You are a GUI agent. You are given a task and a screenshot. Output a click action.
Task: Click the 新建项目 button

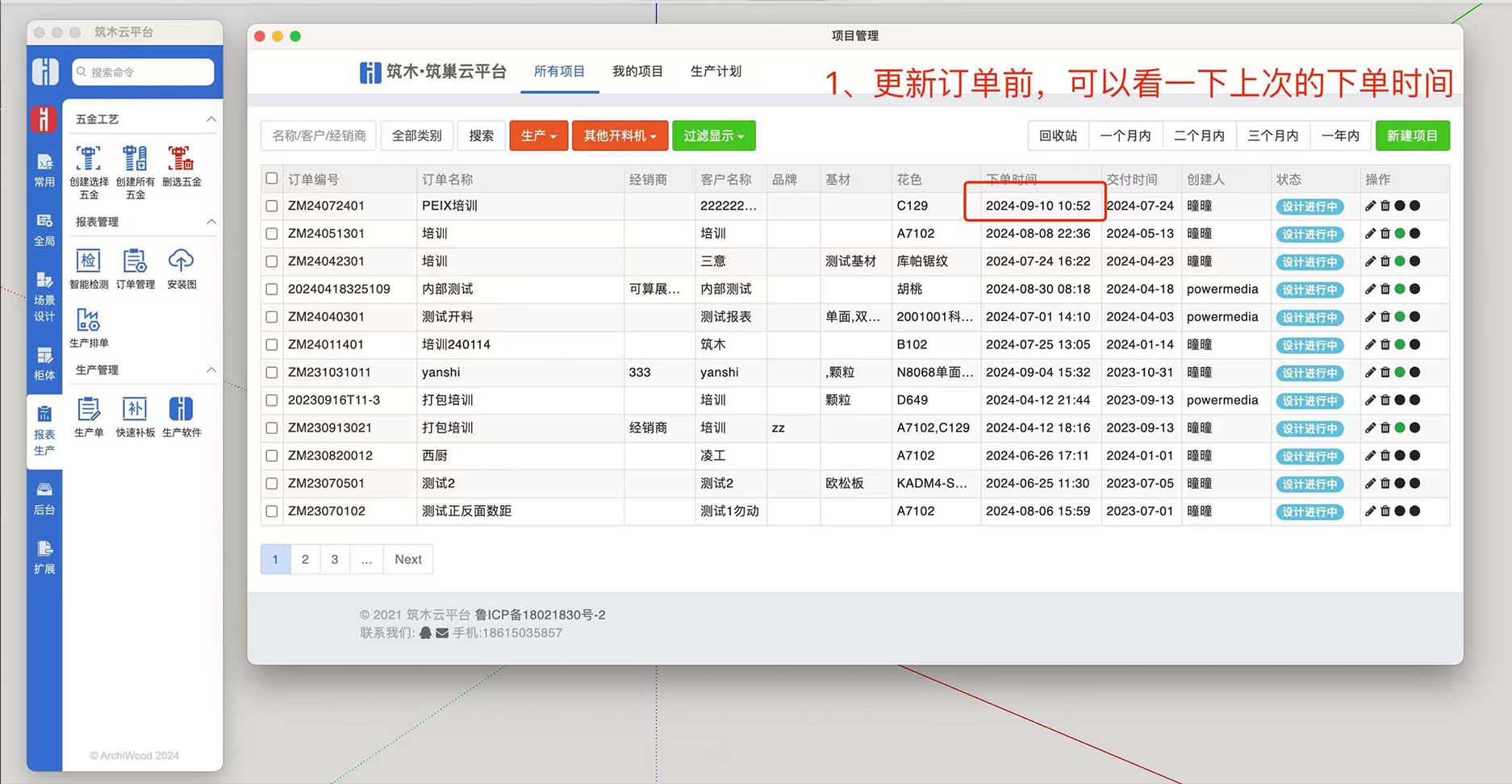(1412, 136)
